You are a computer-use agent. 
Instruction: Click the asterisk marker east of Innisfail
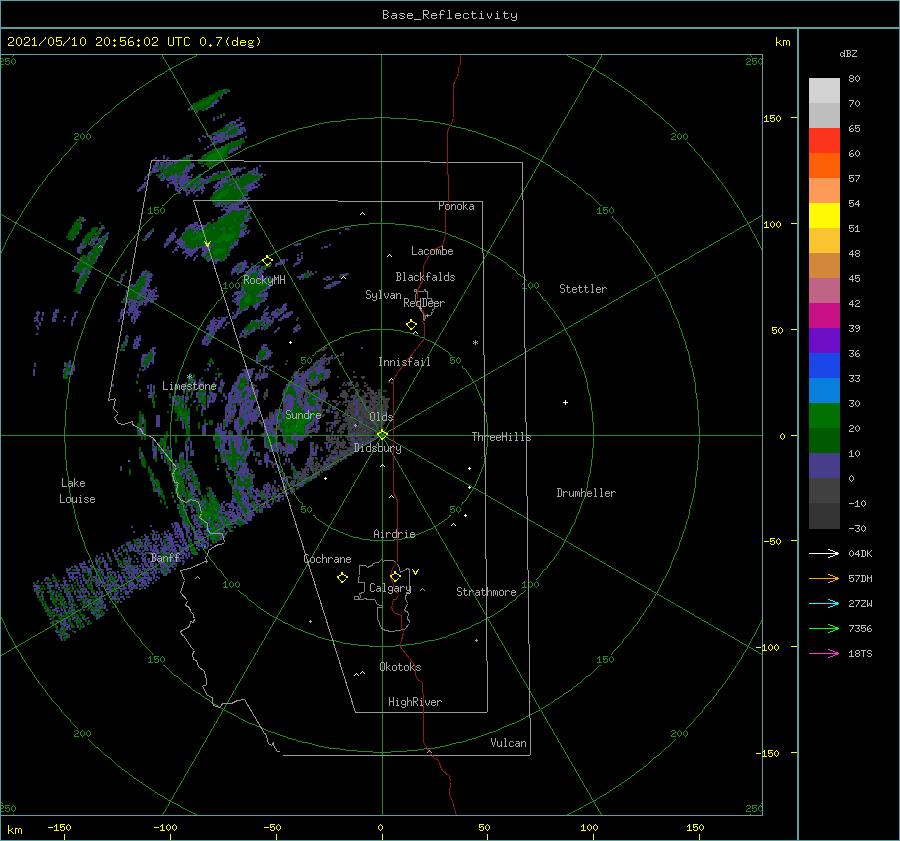tap(475, 343)
